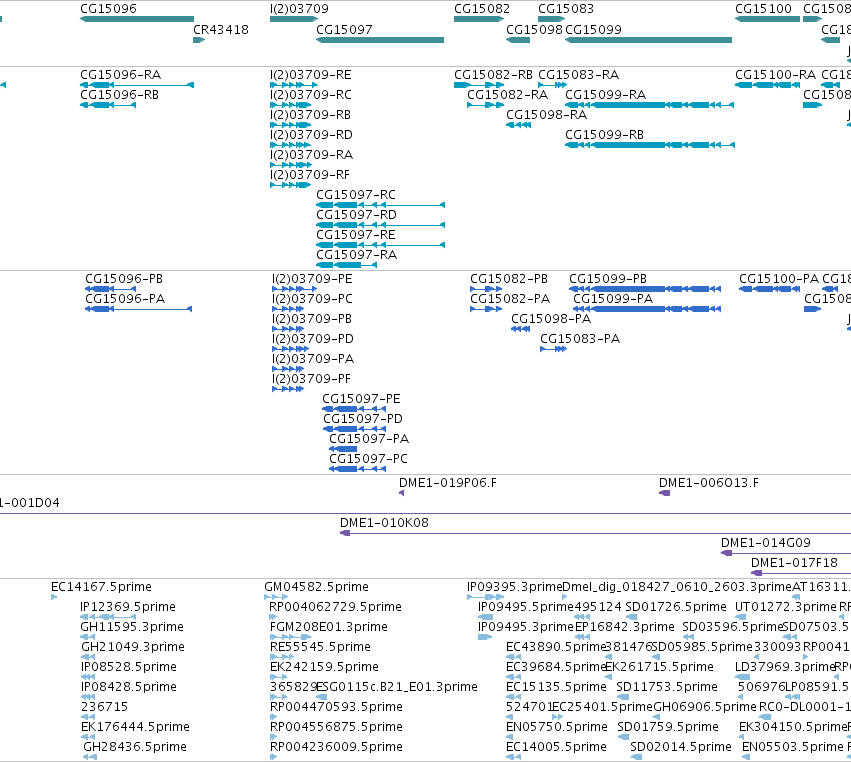Open the DME1-010K08 clone label
The height and width of the screenshot is (762, 851).
[x=384, y=523]
